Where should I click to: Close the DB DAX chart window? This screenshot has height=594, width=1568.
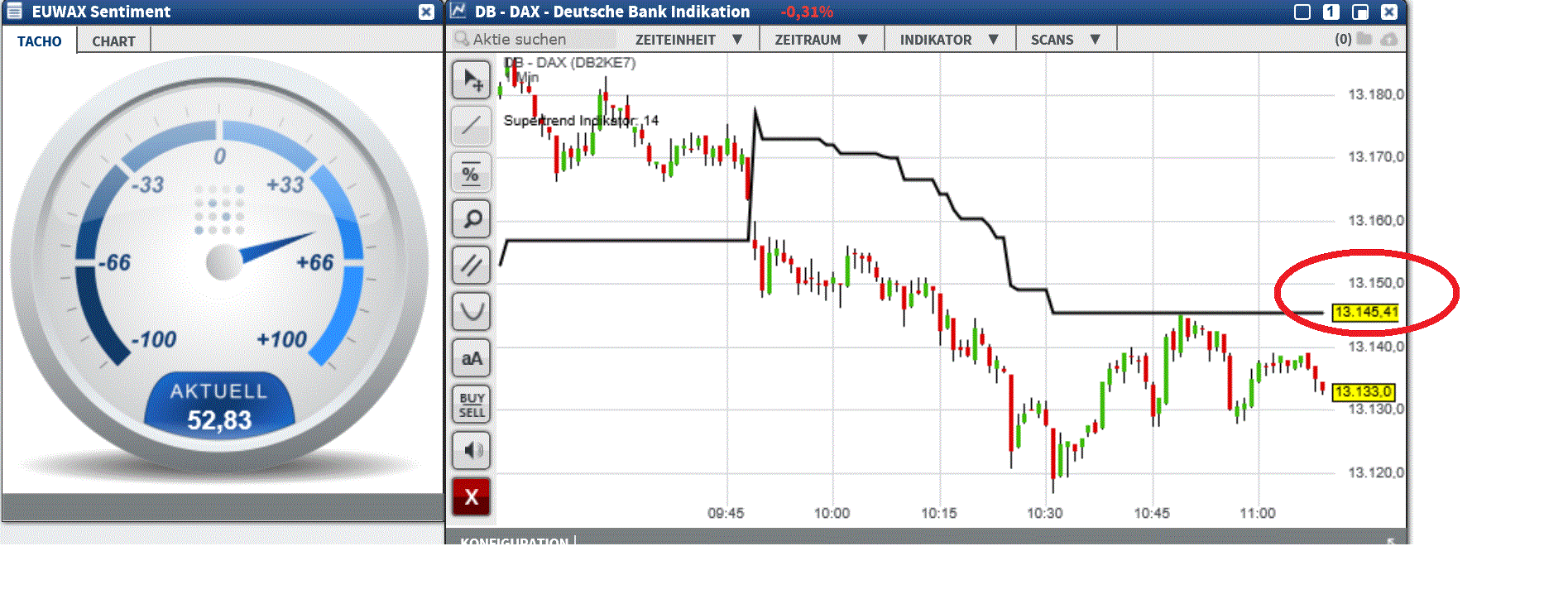pyautogui.click(x=1389, y=12)
